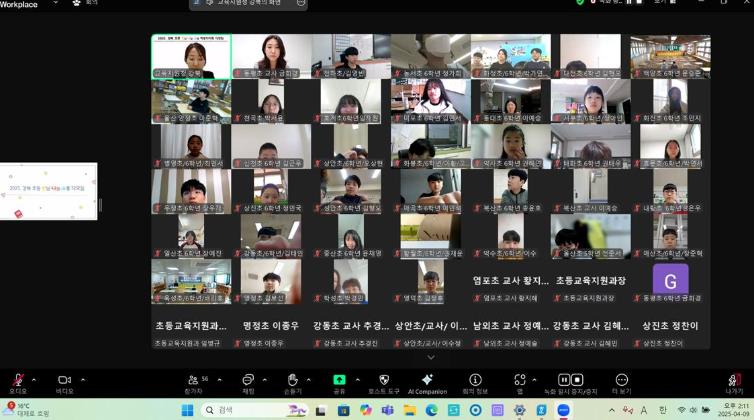This screenshot has height=420, width=754.
Task: Open the More options menu
Action: 621,381
